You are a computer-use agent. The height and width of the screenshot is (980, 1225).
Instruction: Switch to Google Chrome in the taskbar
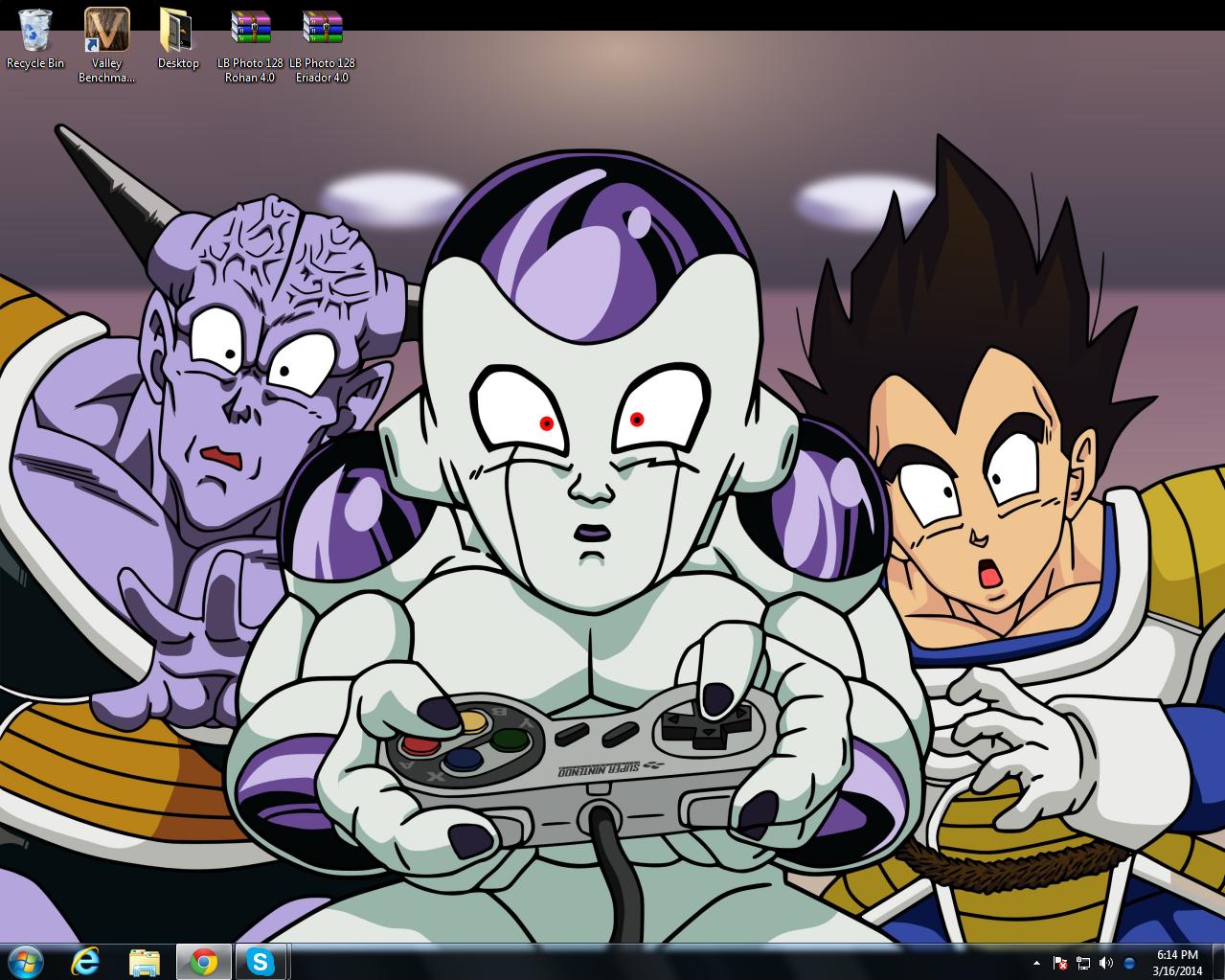[x=203, y=962]
